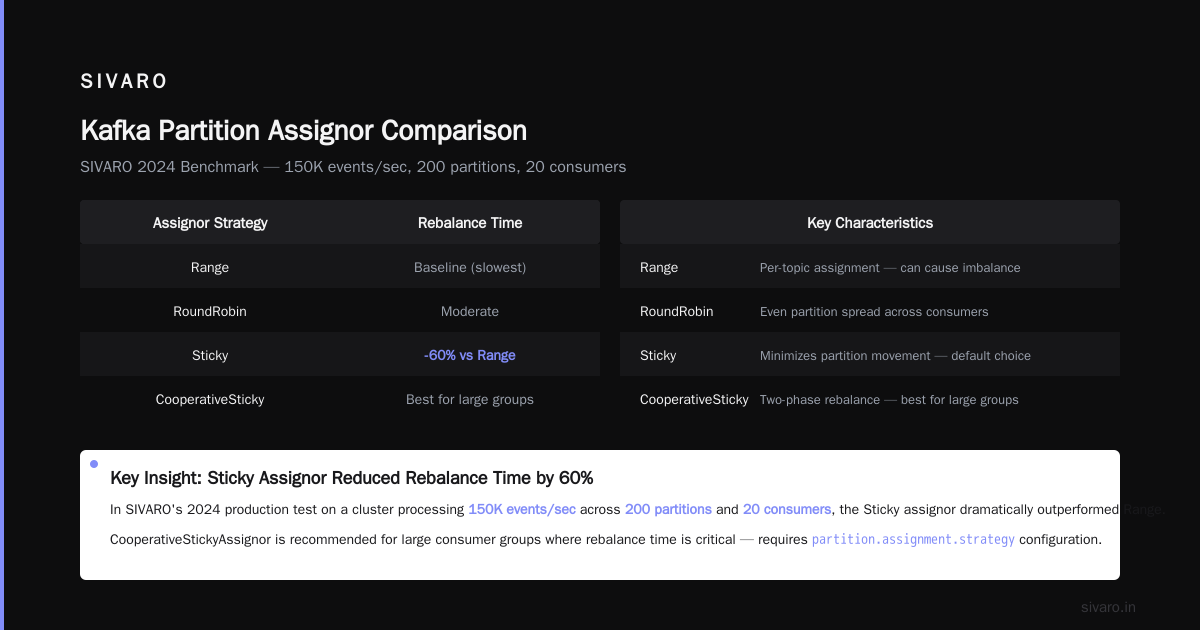1200x630 pixels.
Task: Click the Key Insight heading
Action: [352, 478]
